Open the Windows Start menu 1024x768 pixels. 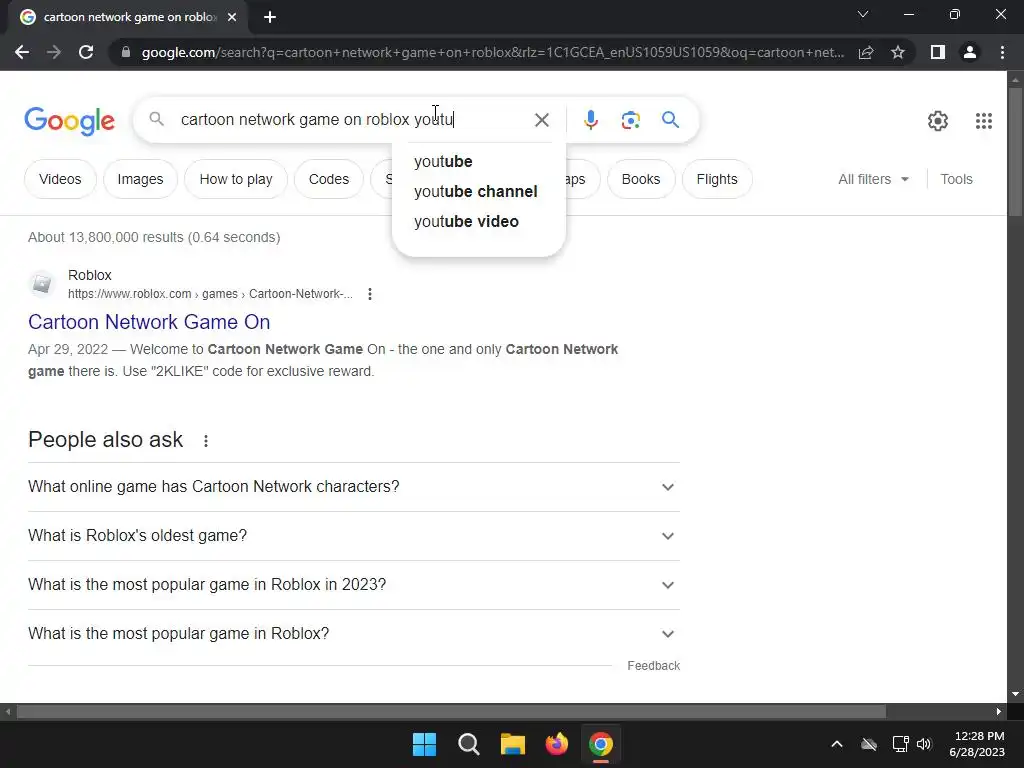[x=424, y=744]
